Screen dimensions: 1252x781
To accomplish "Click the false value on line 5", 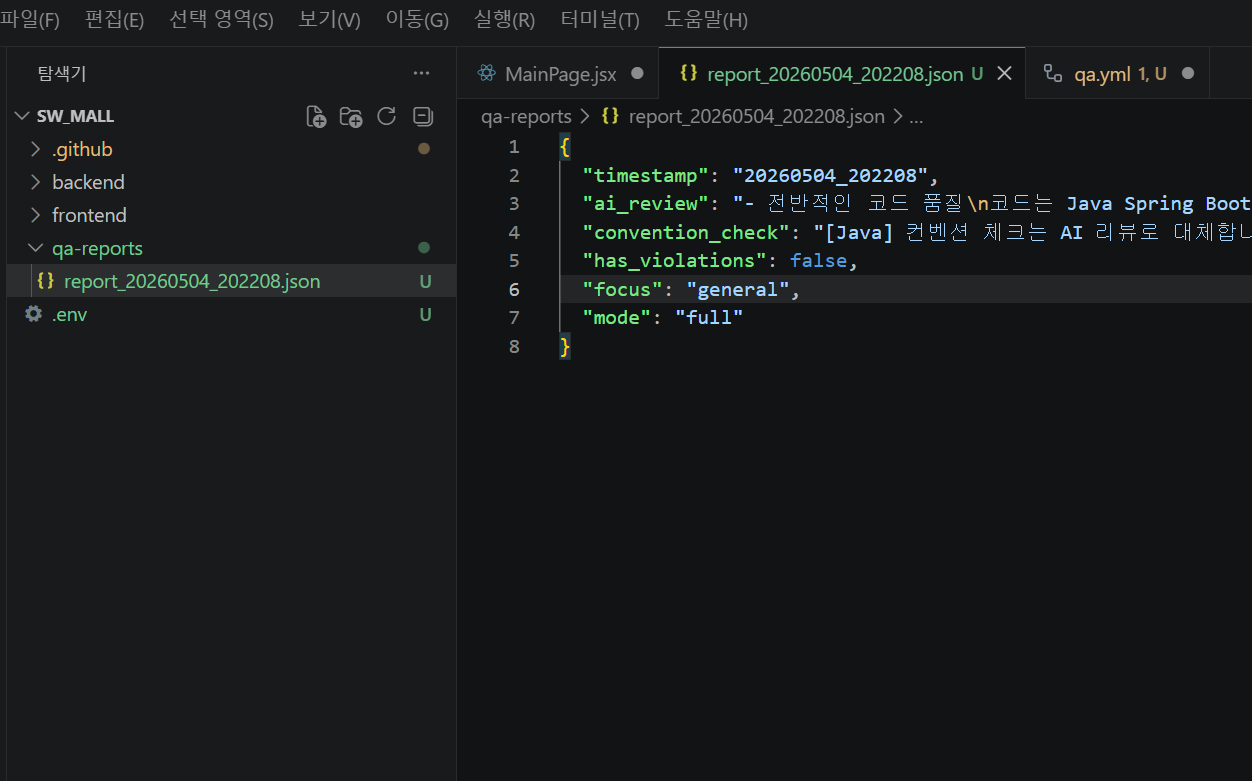I will click(818, 260).
